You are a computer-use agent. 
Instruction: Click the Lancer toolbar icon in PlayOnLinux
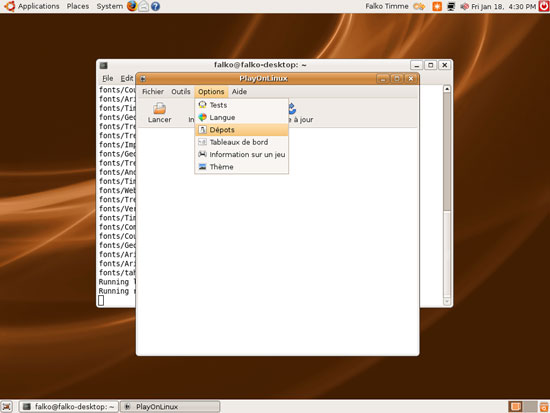[x=159, y=108]
